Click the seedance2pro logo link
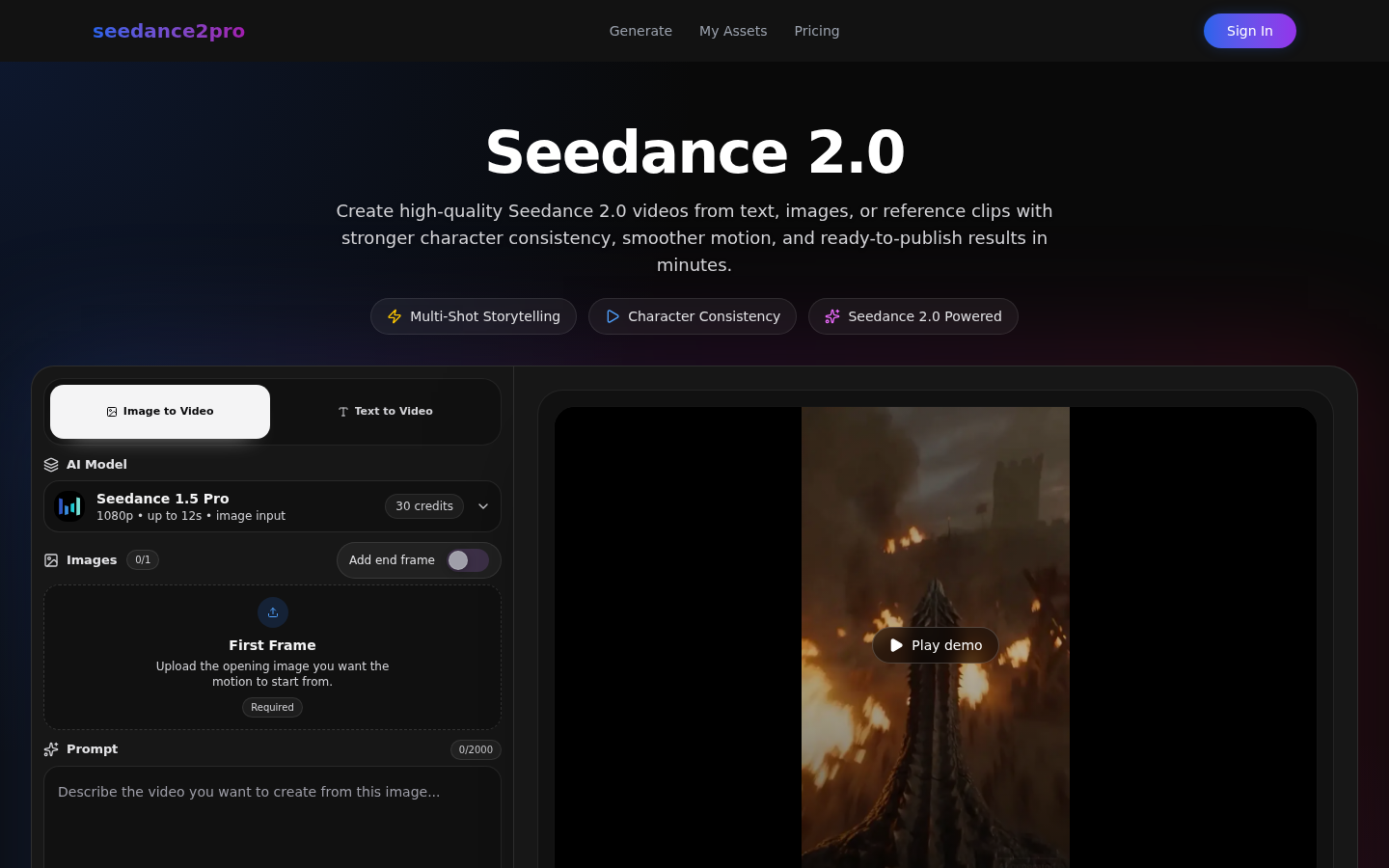This screenshot has width=1389, height=868. pyautogui.click(x=169, y=31)
